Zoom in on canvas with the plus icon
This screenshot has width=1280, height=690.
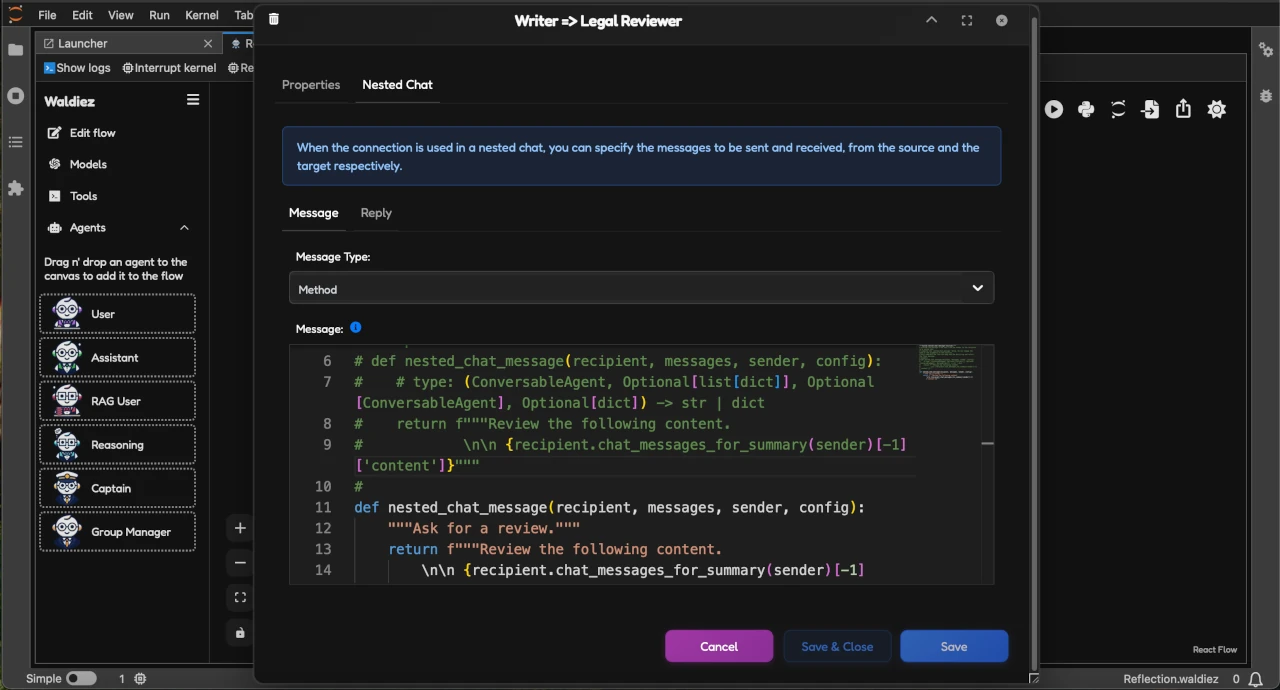[x=239, y=527]
